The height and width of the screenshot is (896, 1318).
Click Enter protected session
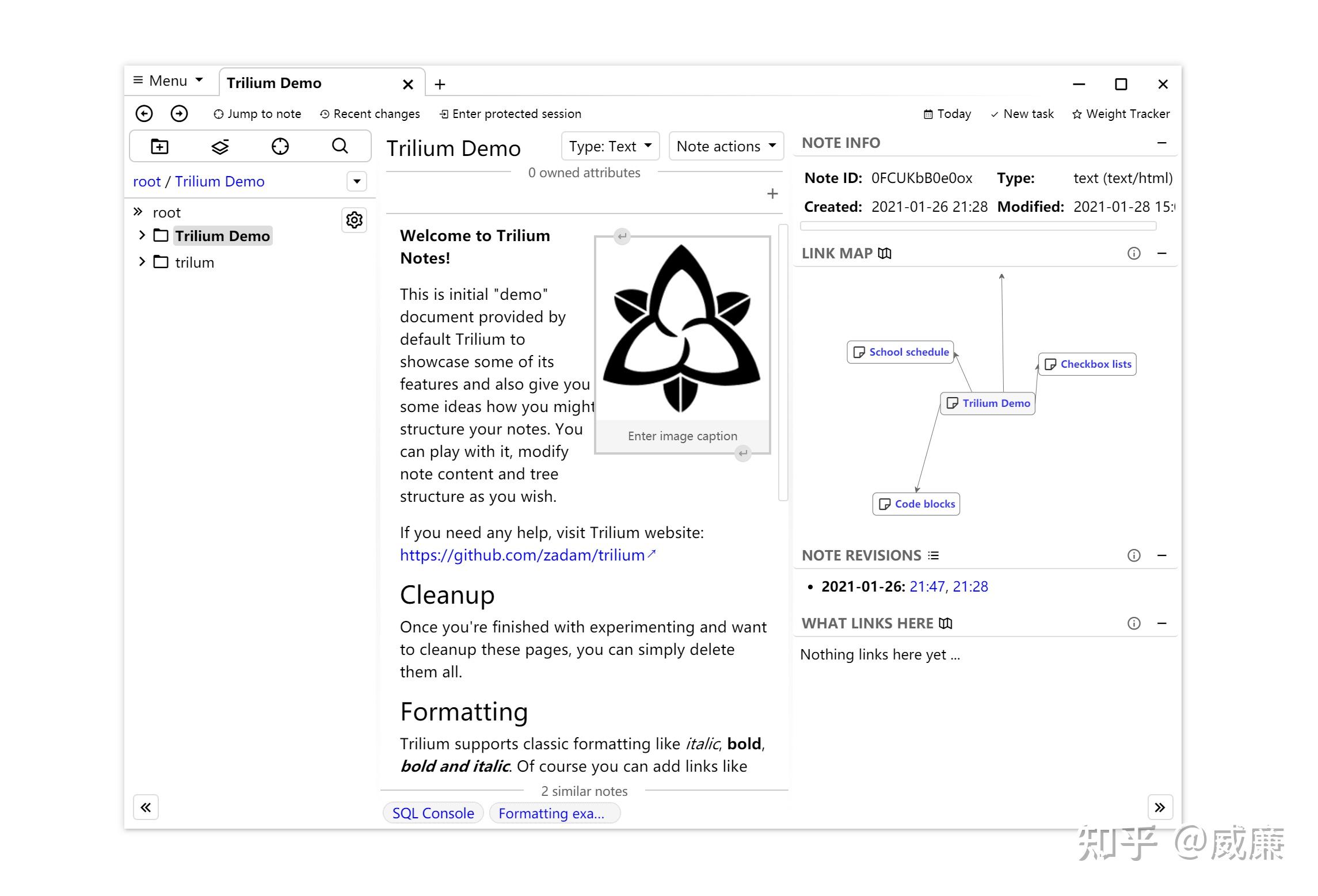[511, 114]
